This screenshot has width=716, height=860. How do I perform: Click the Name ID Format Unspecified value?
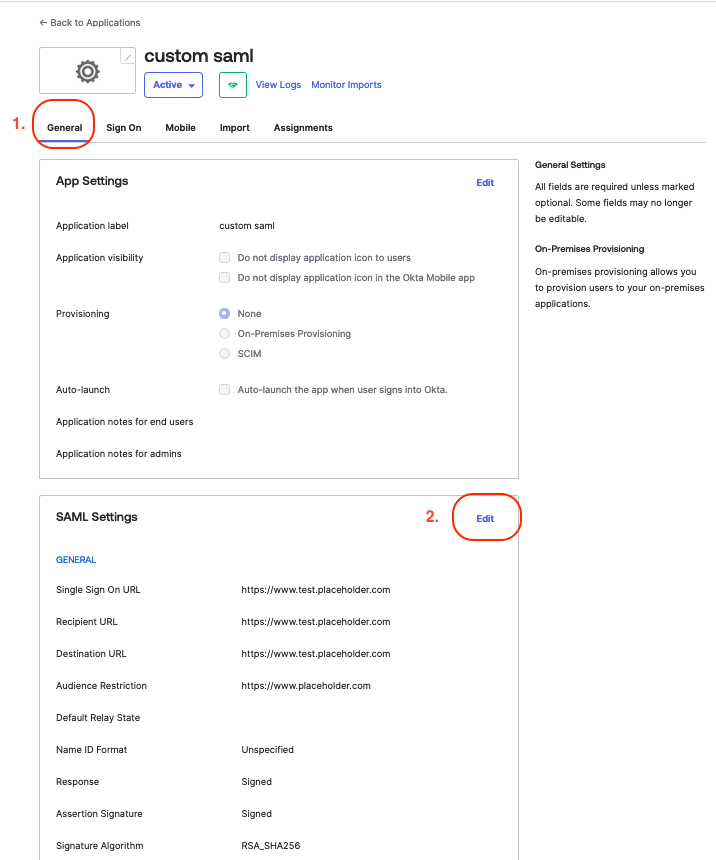[267, 750]
